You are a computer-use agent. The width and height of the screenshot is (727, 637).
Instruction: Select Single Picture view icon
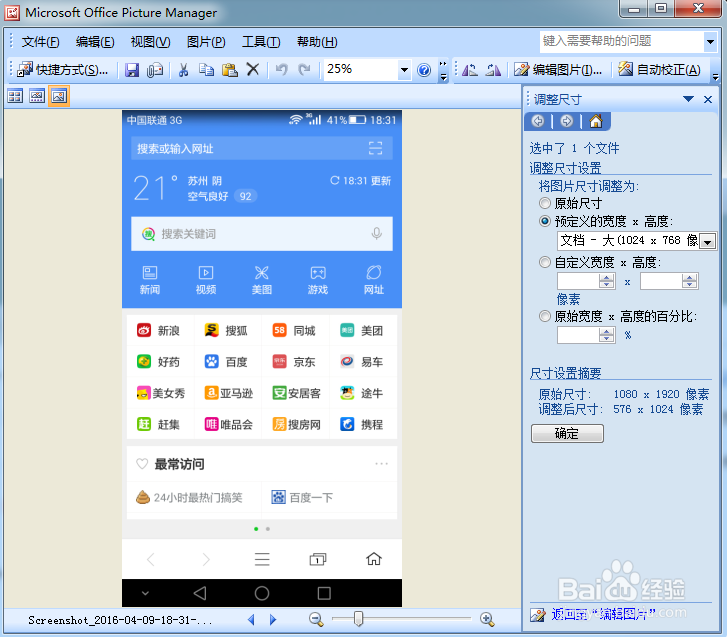coord(59,96)
